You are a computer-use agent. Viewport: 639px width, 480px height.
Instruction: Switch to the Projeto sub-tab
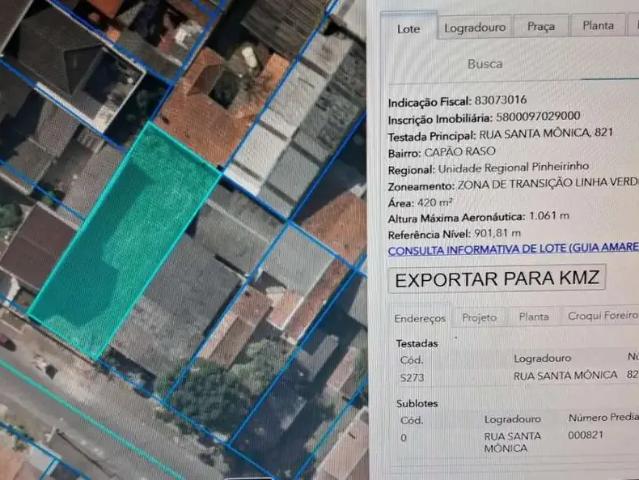pyautogui.click(x=479, y=317)
